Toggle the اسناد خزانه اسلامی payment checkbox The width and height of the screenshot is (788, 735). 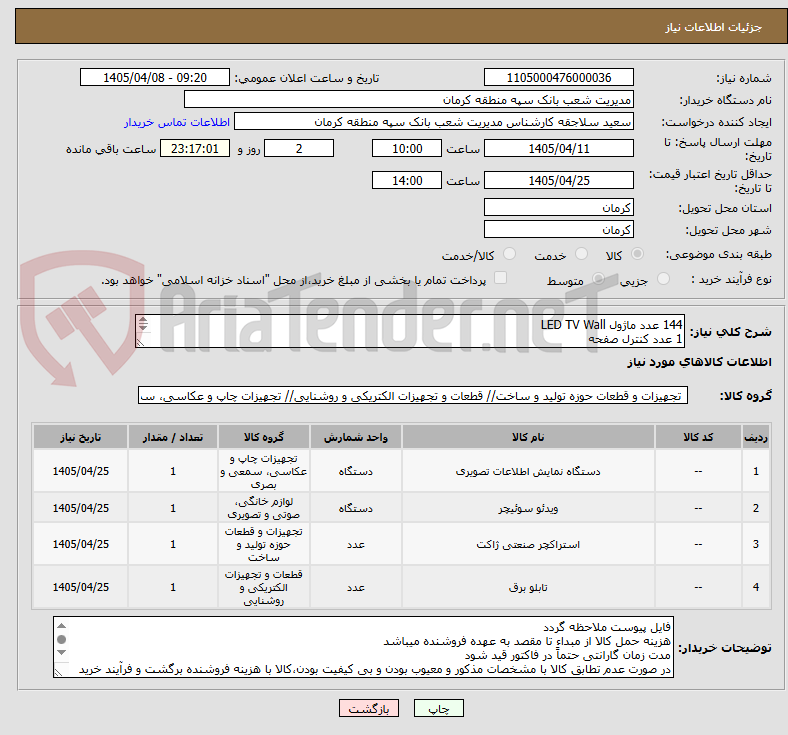coord(500,278)
